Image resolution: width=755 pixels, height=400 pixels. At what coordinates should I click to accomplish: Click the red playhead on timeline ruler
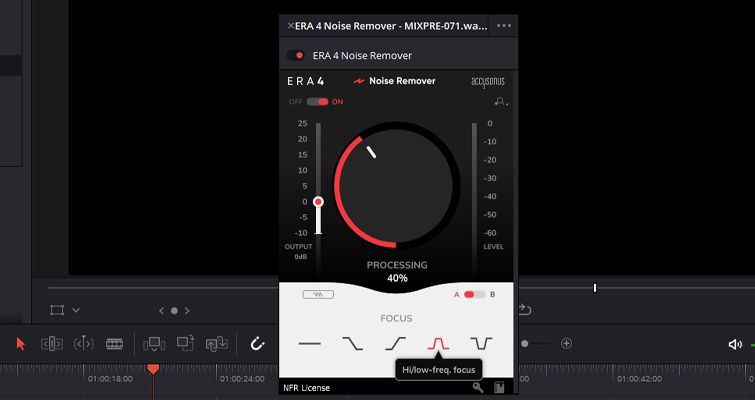153,369
